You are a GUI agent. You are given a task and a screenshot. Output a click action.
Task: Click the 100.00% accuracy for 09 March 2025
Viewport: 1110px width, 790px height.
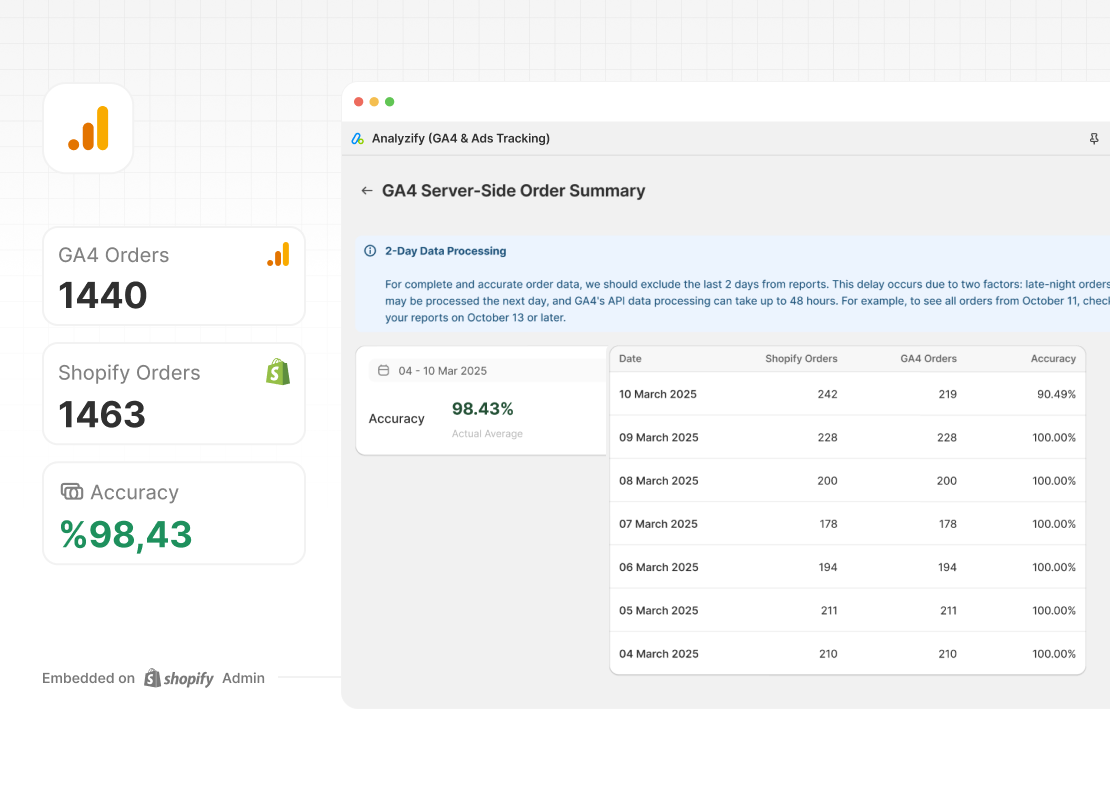click(x=1054, y=437)
